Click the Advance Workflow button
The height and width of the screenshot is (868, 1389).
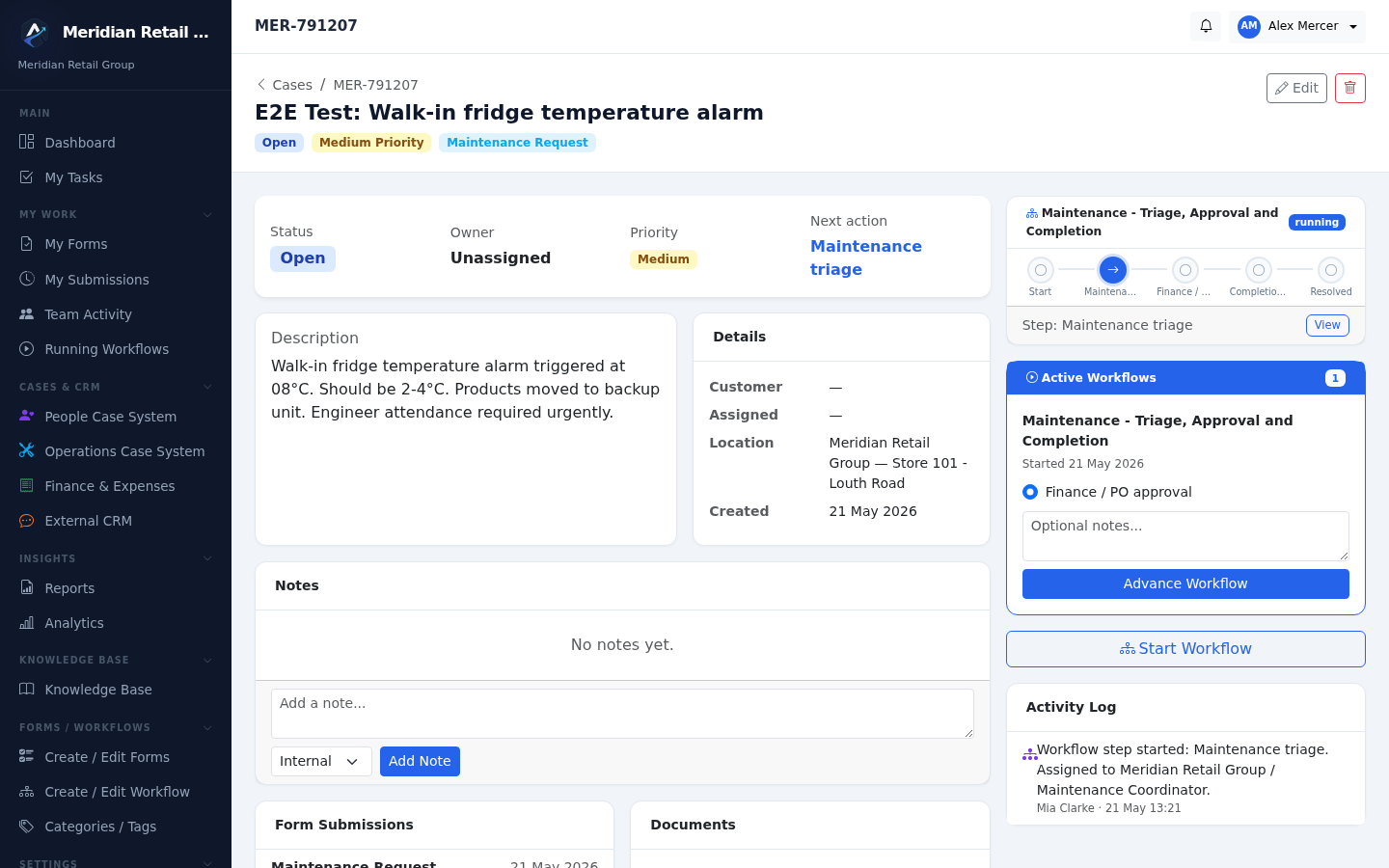pyautogui.click(x=1185, y=583)
